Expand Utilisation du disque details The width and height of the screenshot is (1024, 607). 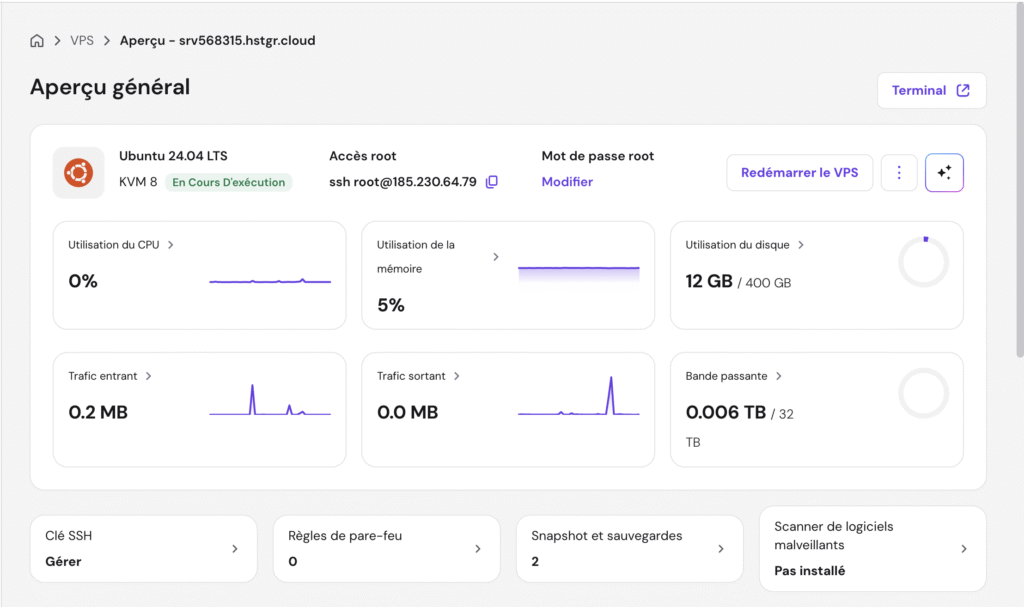tap(801, 244)
